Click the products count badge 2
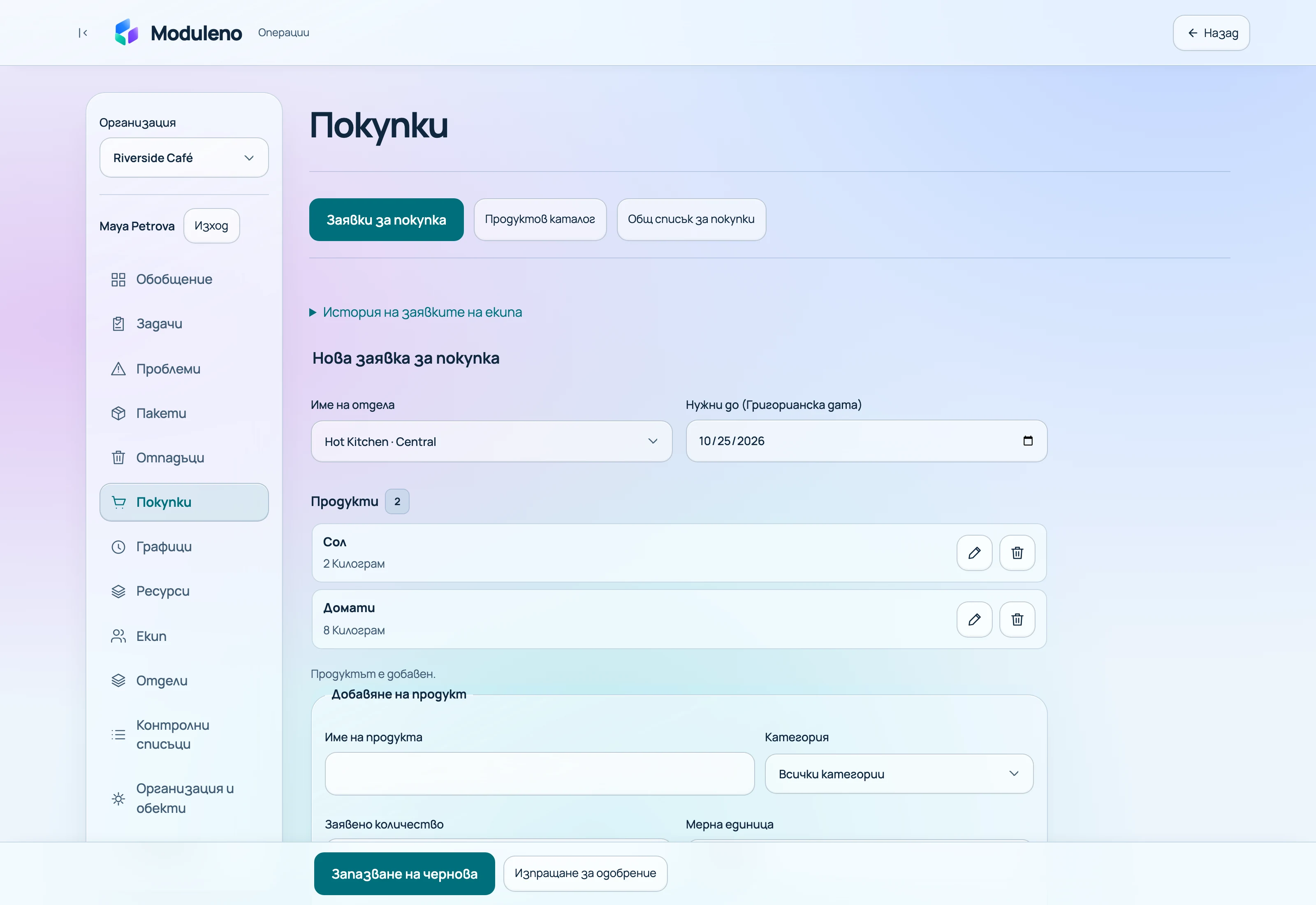The width and height of the screenshot is (1316, 905). click(397, 501)
